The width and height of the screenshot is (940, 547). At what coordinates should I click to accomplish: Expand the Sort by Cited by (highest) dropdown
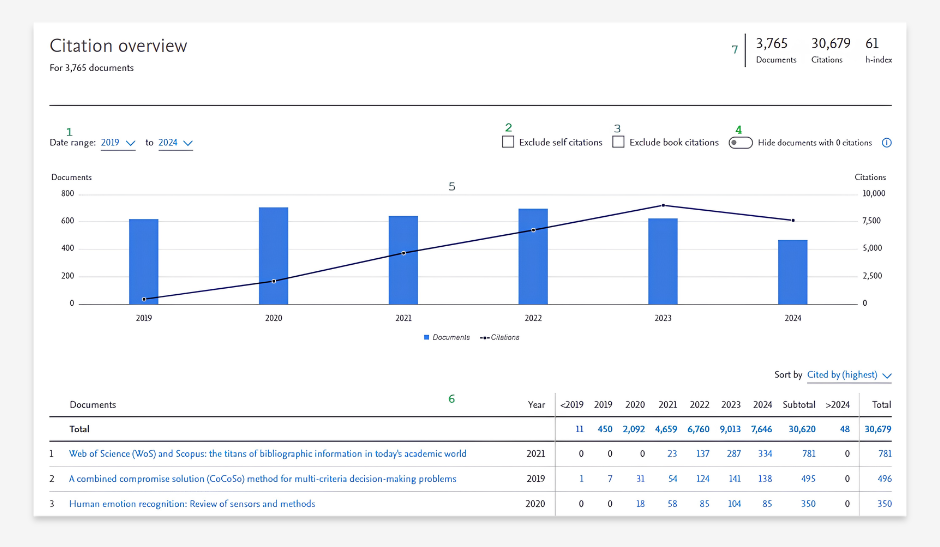[849, 375]
